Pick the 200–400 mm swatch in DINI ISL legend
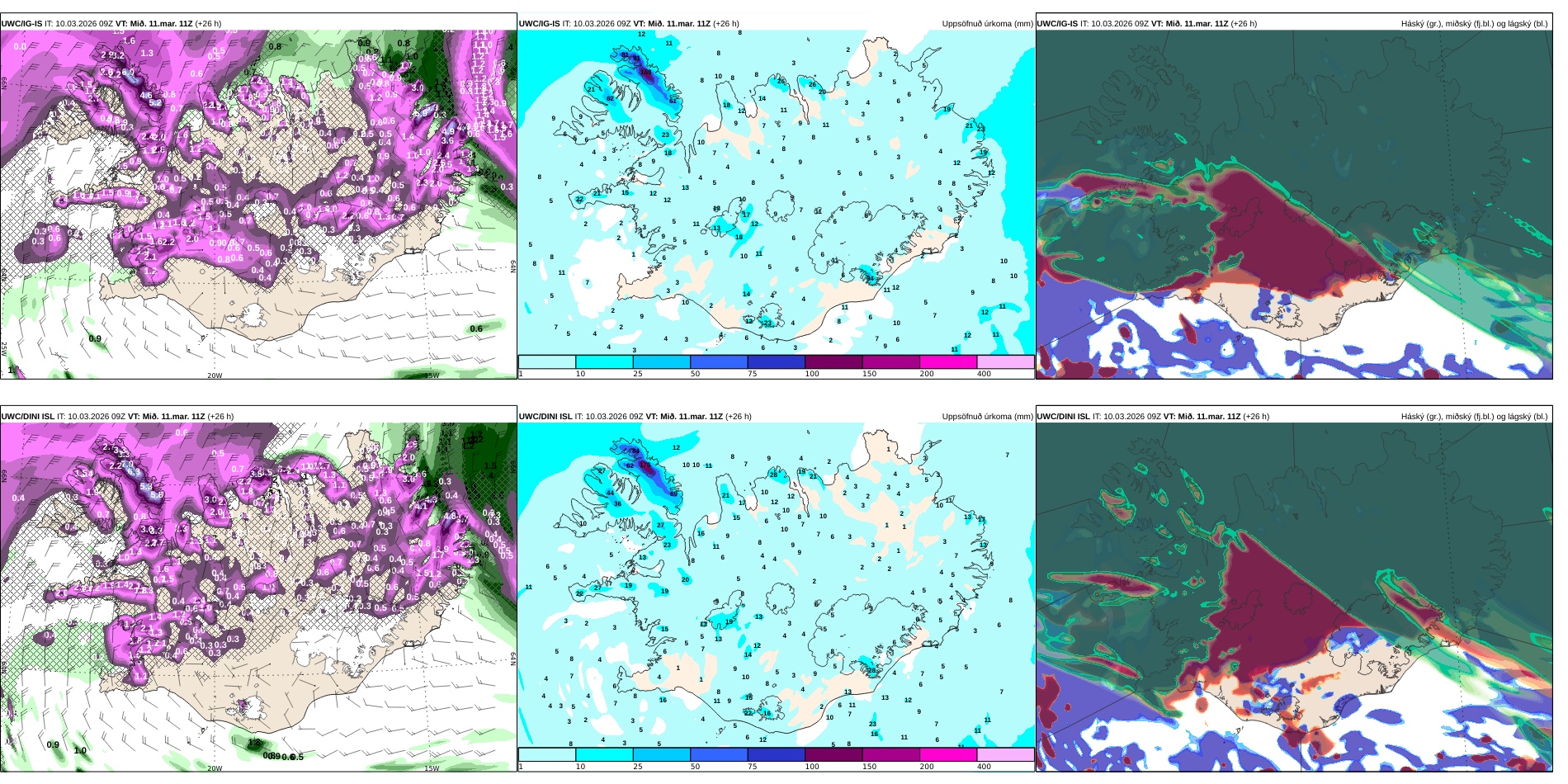 coord(948,754)
